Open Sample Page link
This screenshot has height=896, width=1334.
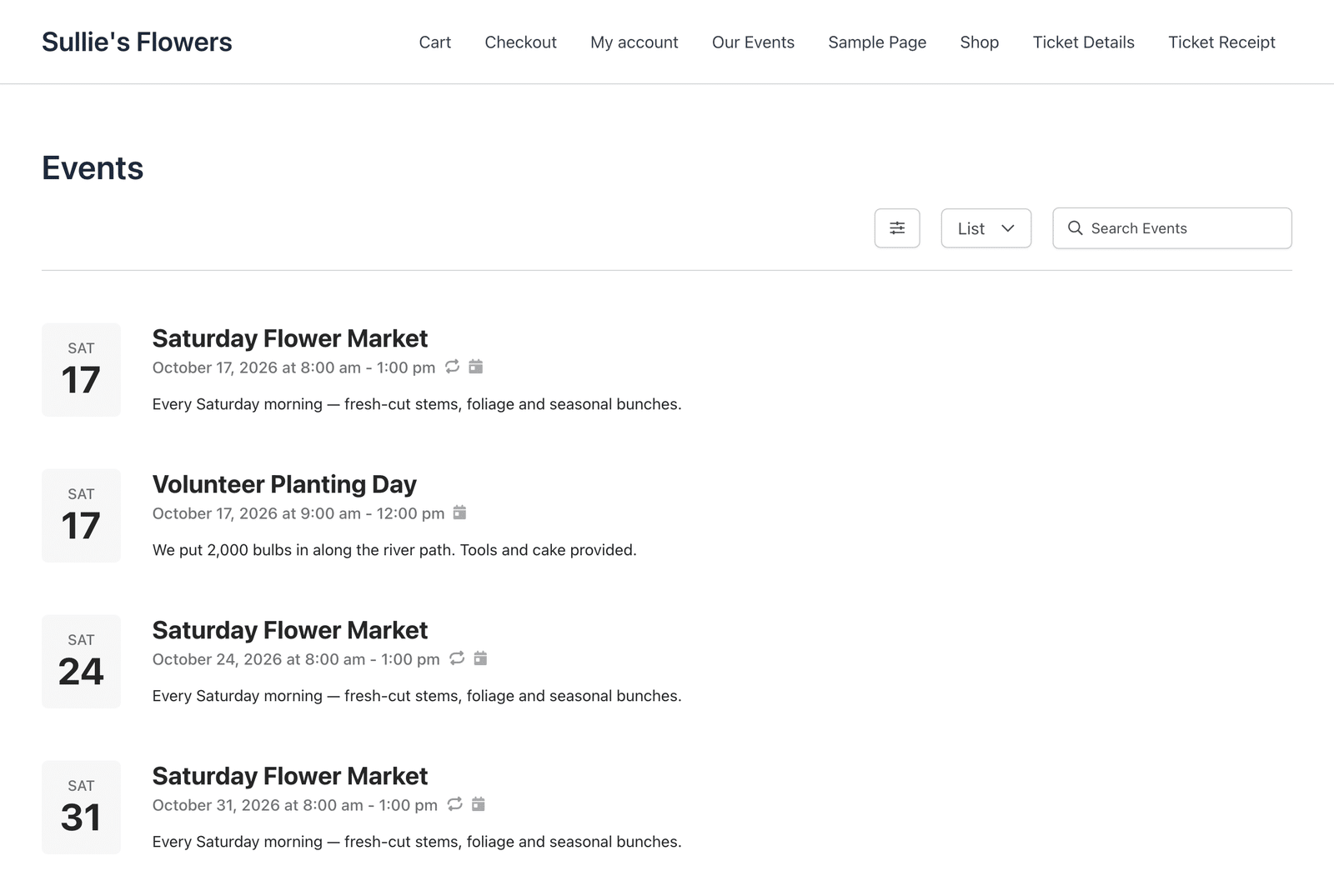tap(877, 43)
